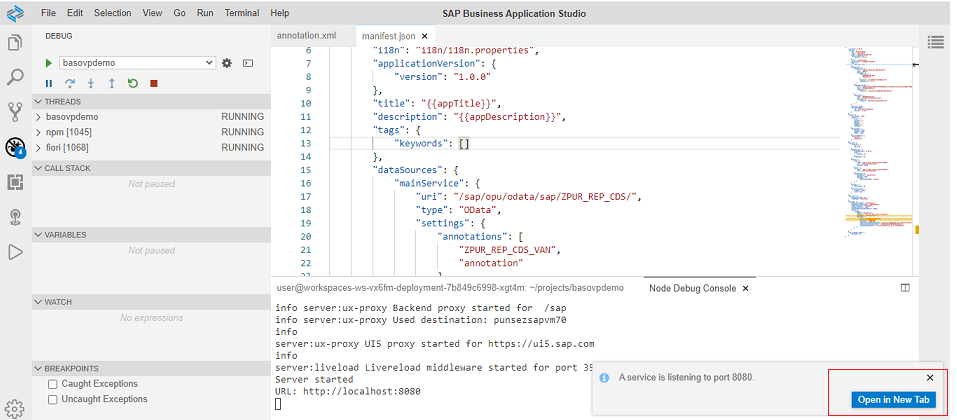Open the Terminal menu

(242, 13)
